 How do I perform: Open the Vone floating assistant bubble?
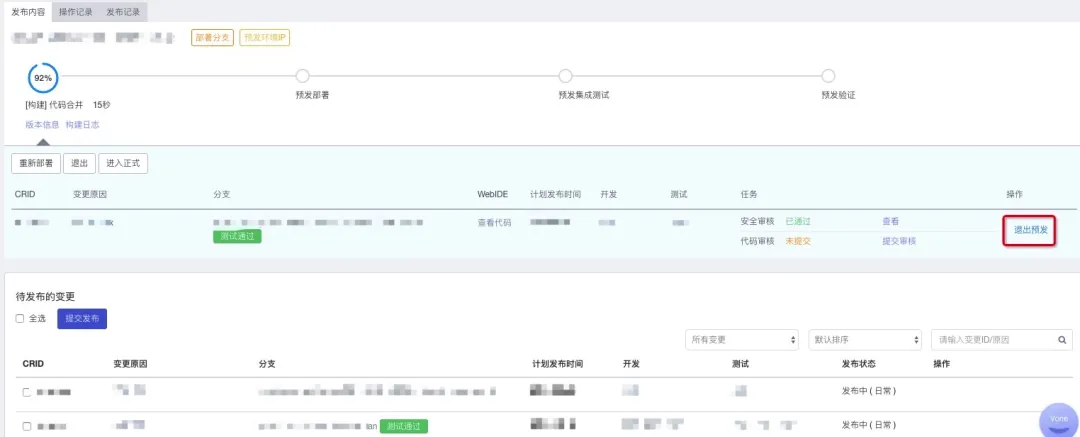coord(1058,420)
